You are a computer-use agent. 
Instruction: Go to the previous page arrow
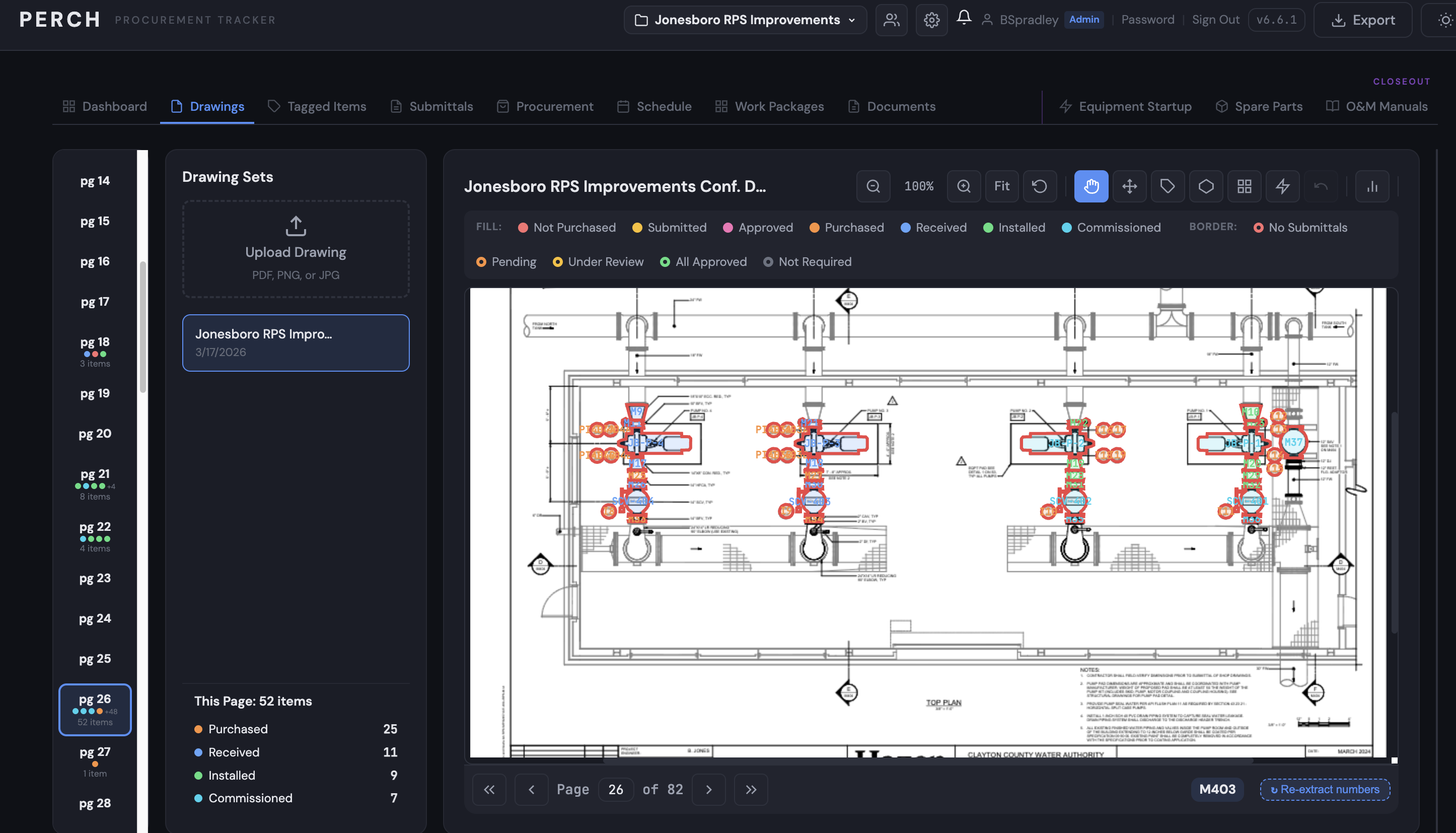531,790
